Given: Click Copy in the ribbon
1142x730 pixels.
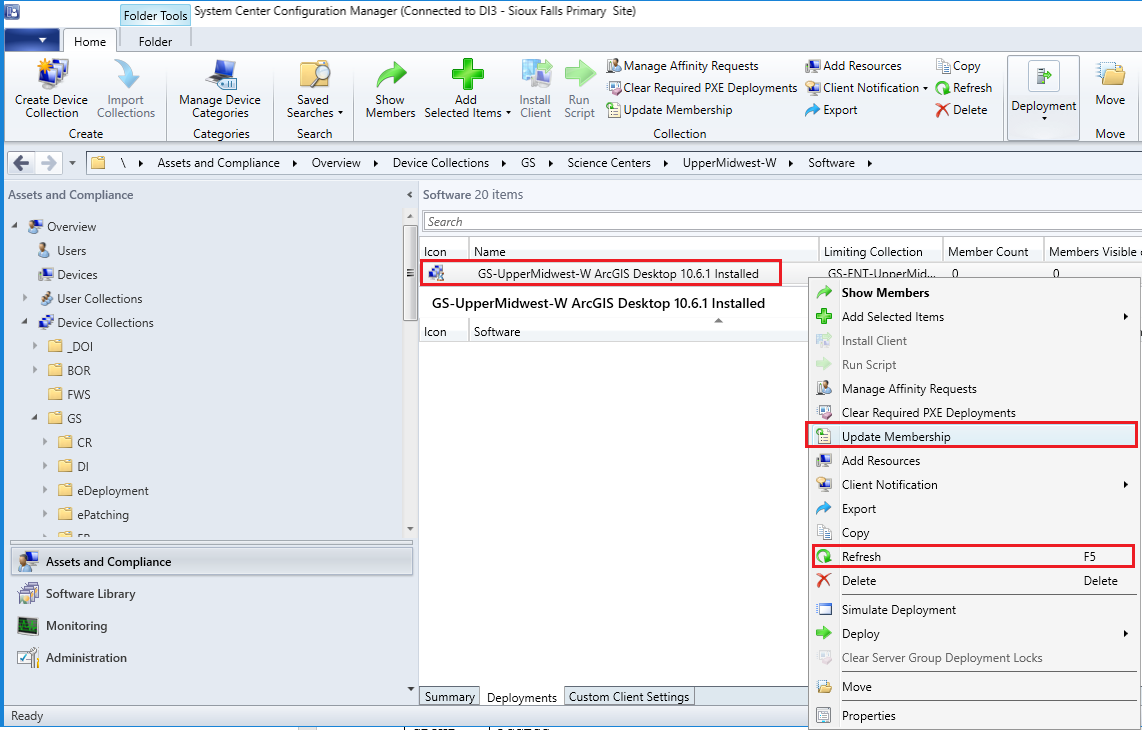Looking at the screenshot, I should coord(958,66).
